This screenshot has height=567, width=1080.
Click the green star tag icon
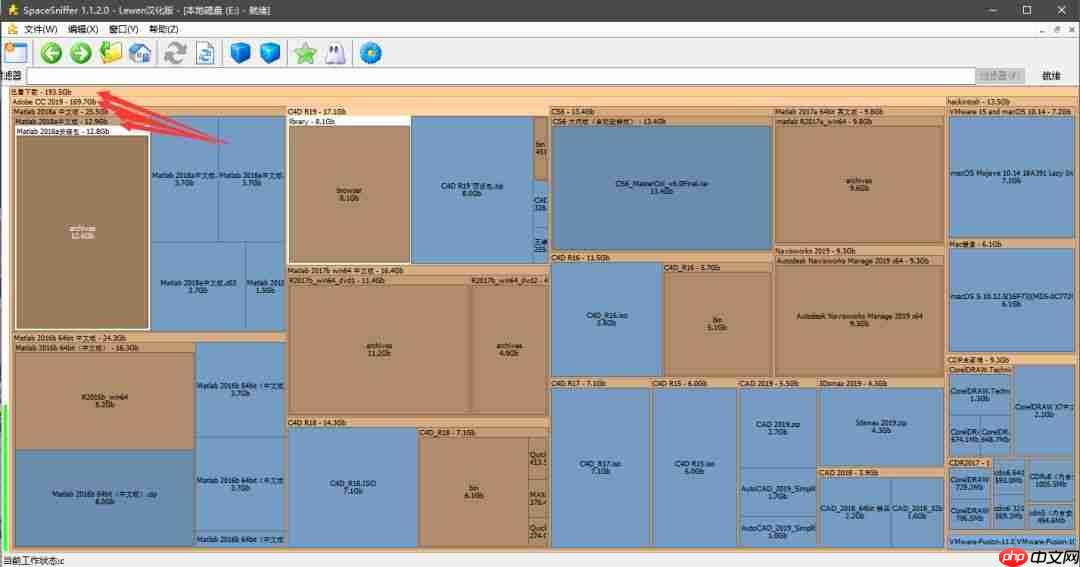pos(305,53)
